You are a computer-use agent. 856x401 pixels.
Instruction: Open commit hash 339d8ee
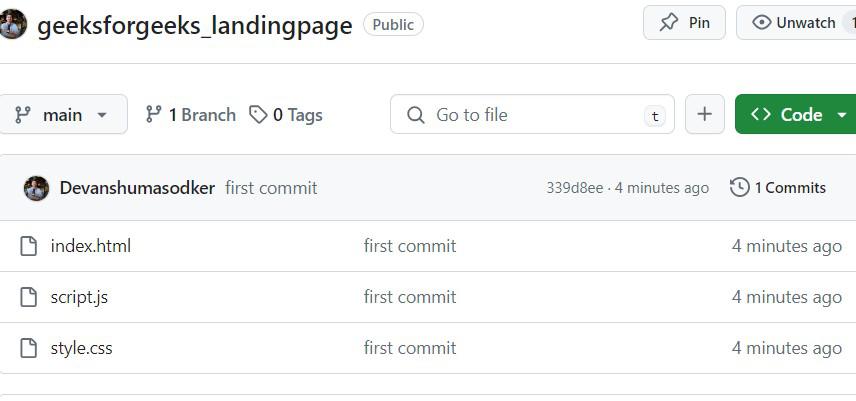pos(574,188)
